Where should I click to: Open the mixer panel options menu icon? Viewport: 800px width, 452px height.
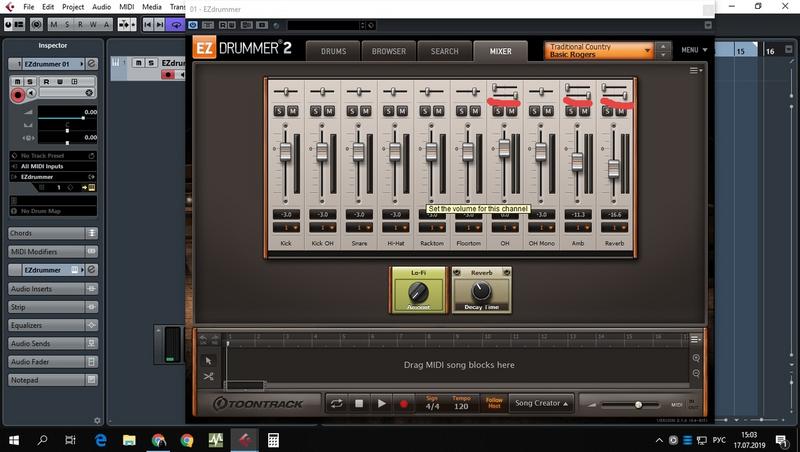[695, 70]
